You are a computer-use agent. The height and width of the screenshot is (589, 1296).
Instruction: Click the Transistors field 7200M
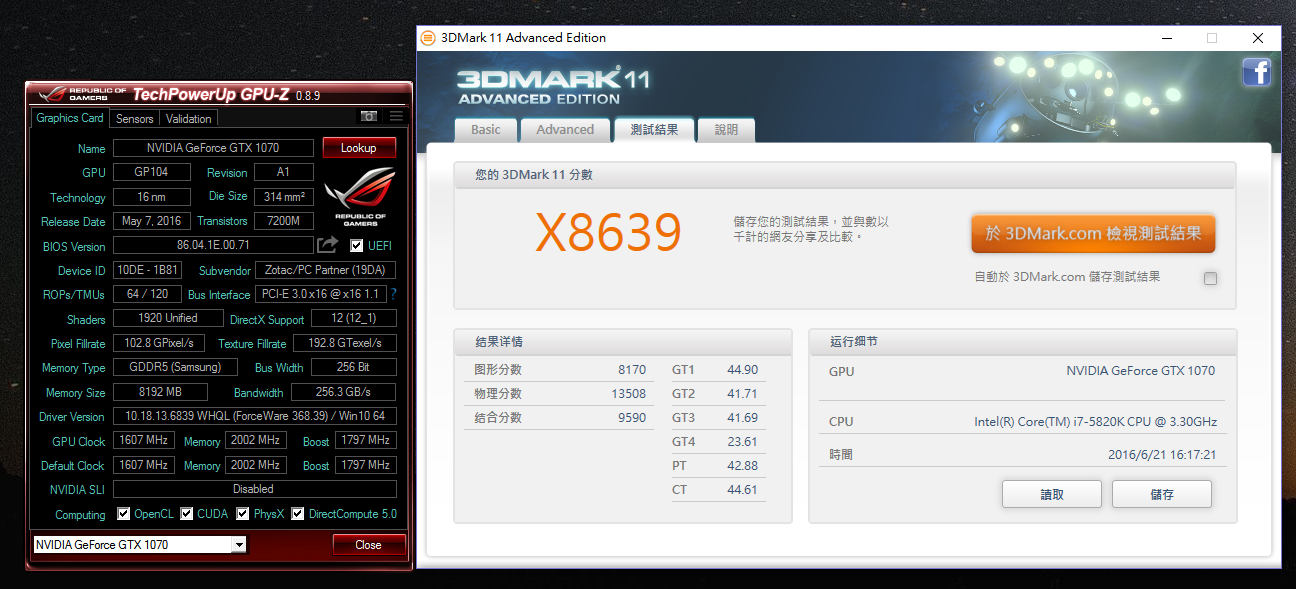tap(284, 221)
